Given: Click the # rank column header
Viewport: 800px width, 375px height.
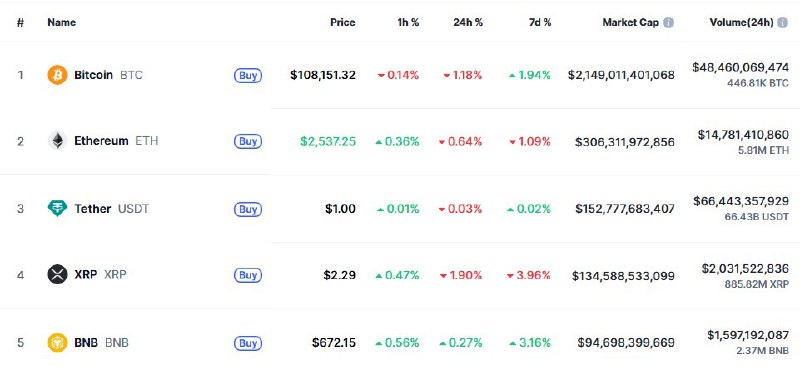Looking at the screenshot, I should pyautogui.click(x=20, y=22).
